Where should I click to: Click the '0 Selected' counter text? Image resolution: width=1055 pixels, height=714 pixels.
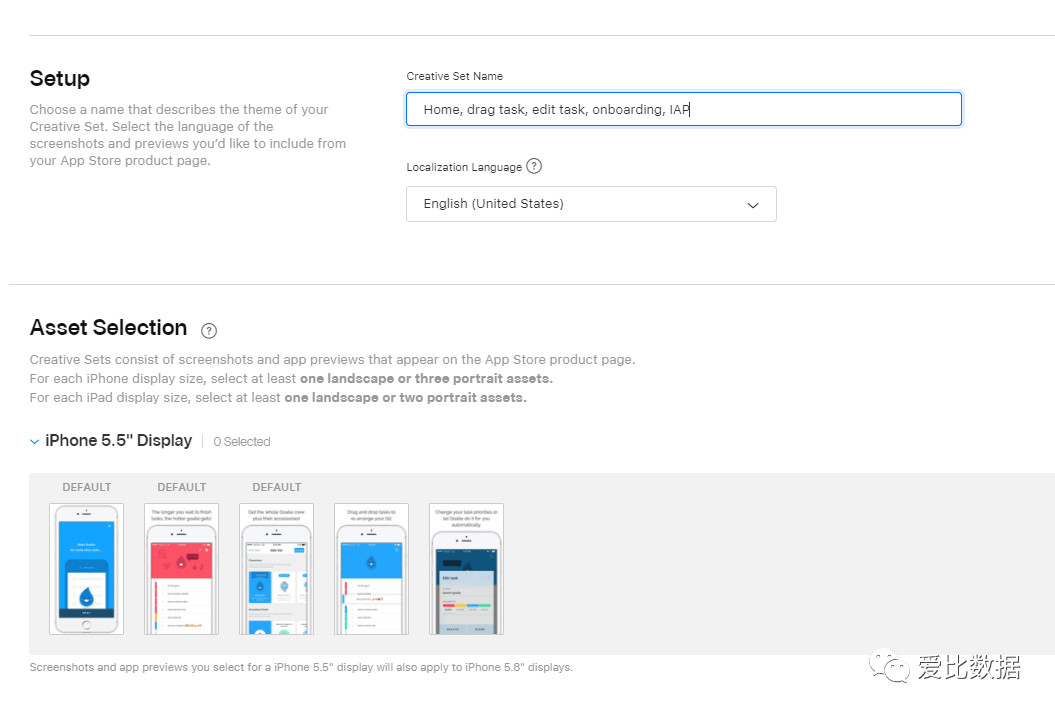click(242, 442)
